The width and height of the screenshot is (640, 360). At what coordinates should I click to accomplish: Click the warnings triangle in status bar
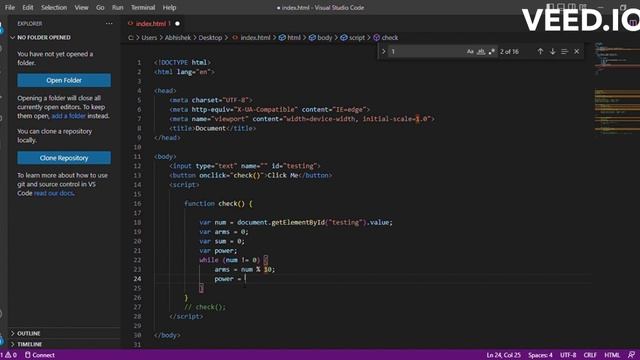9,355
